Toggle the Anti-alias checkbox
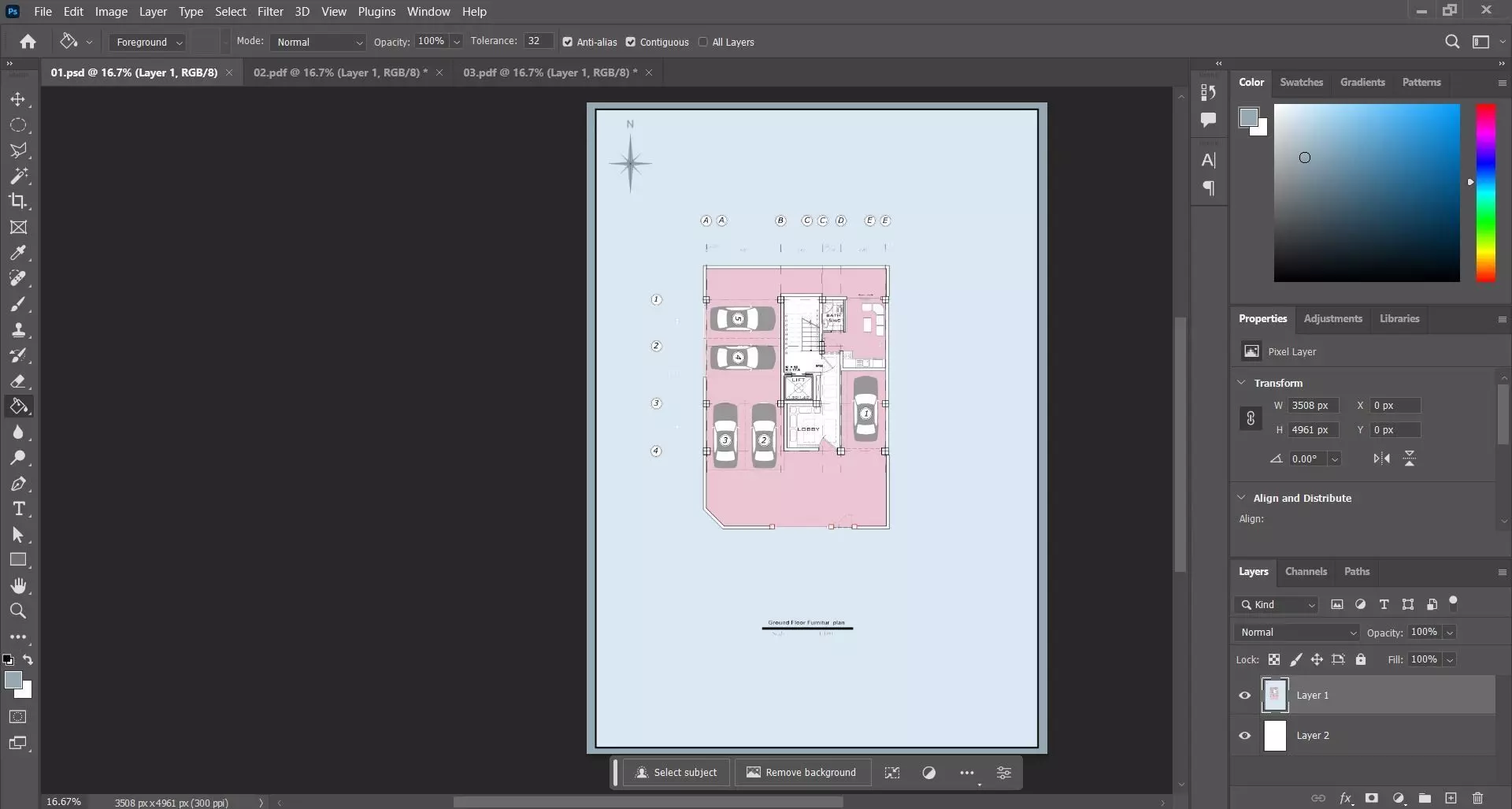The image size is (1512, 809). 567,42
